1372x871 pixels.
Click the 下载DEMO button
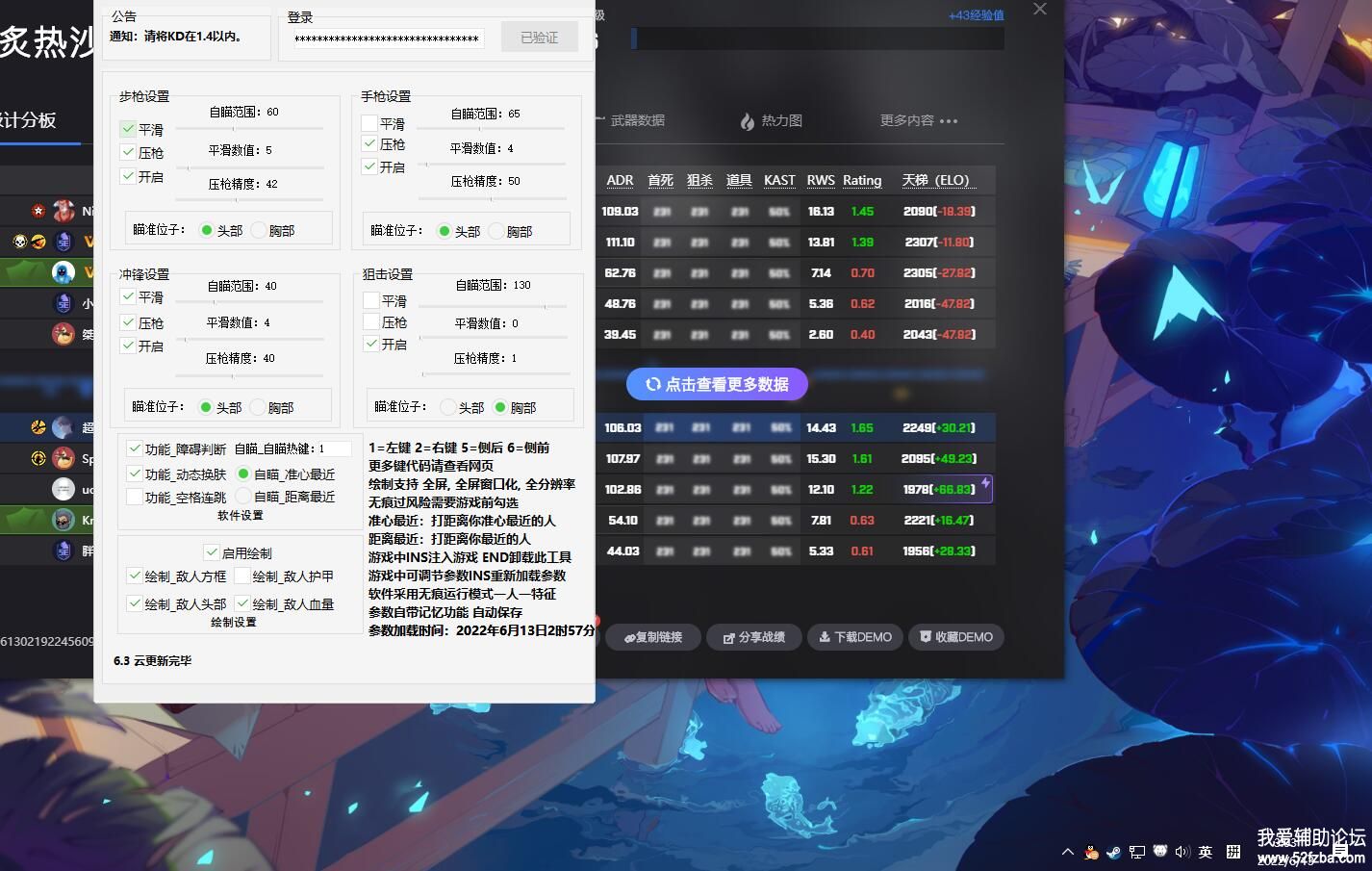[854, 637]
